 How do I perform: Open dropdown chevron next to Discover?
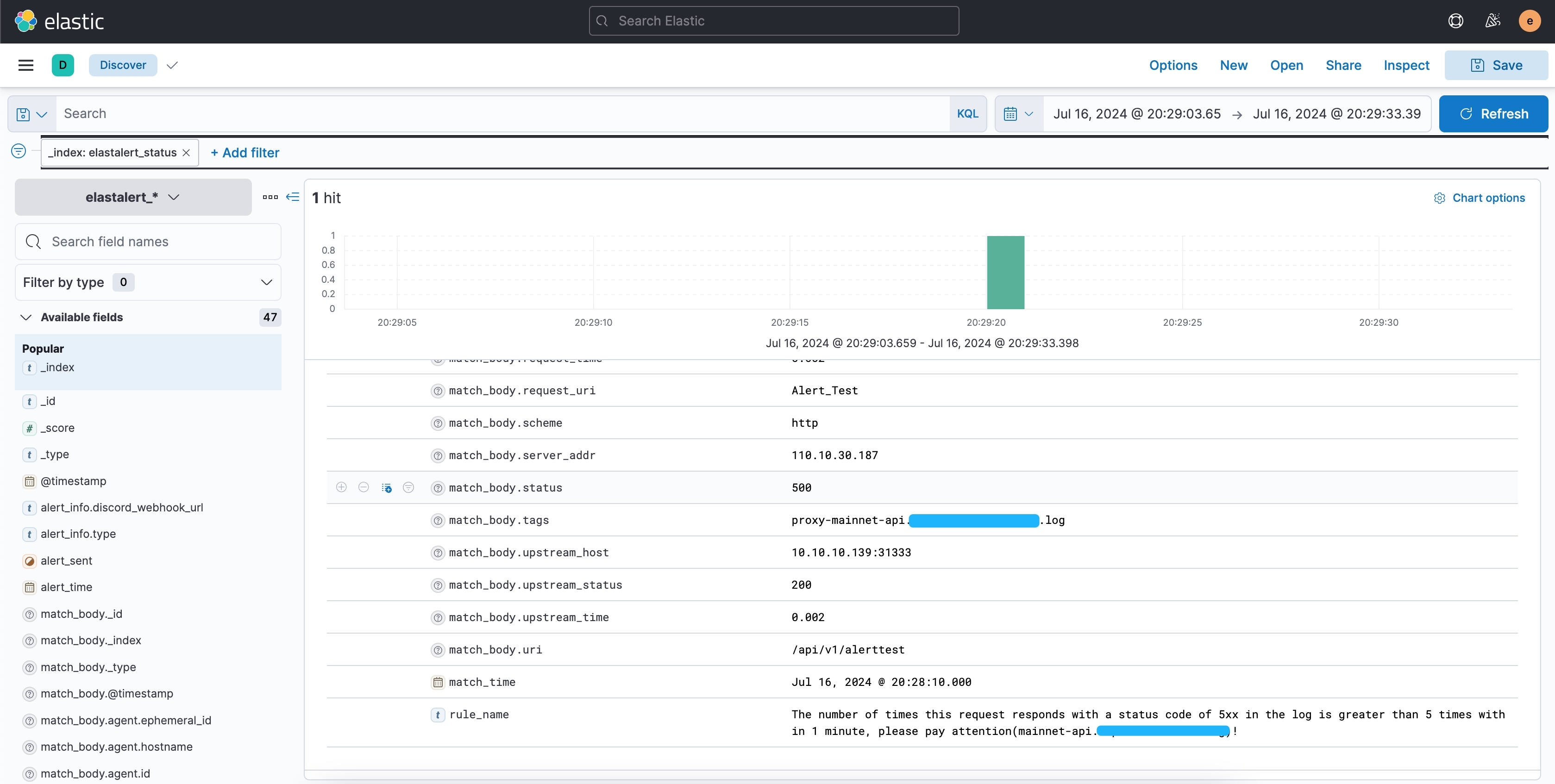[x=172, y=65]
